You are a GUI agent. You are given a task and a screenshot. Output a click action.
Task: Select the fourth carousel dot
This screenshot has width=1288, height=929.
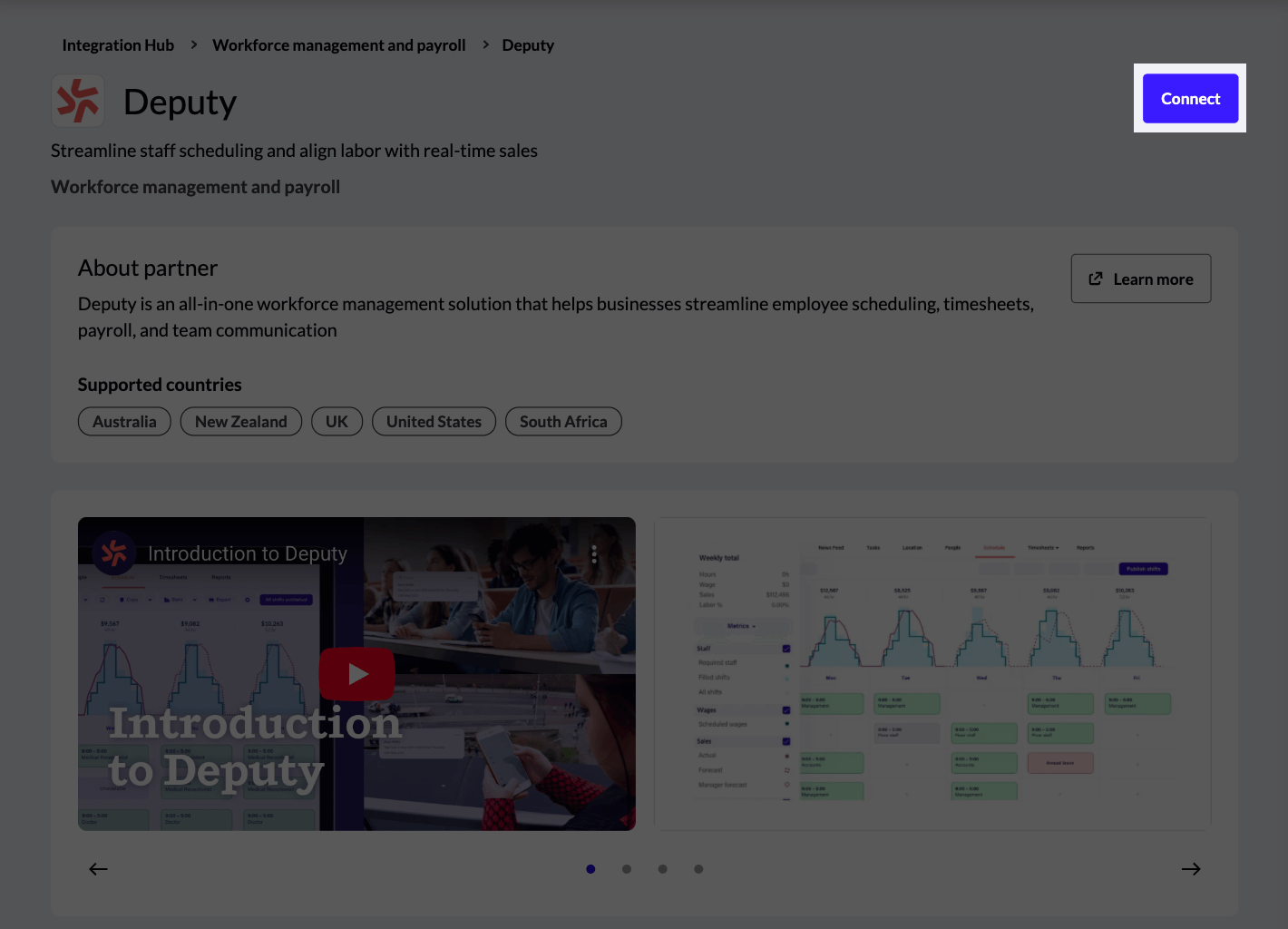[x=698, y=869]
